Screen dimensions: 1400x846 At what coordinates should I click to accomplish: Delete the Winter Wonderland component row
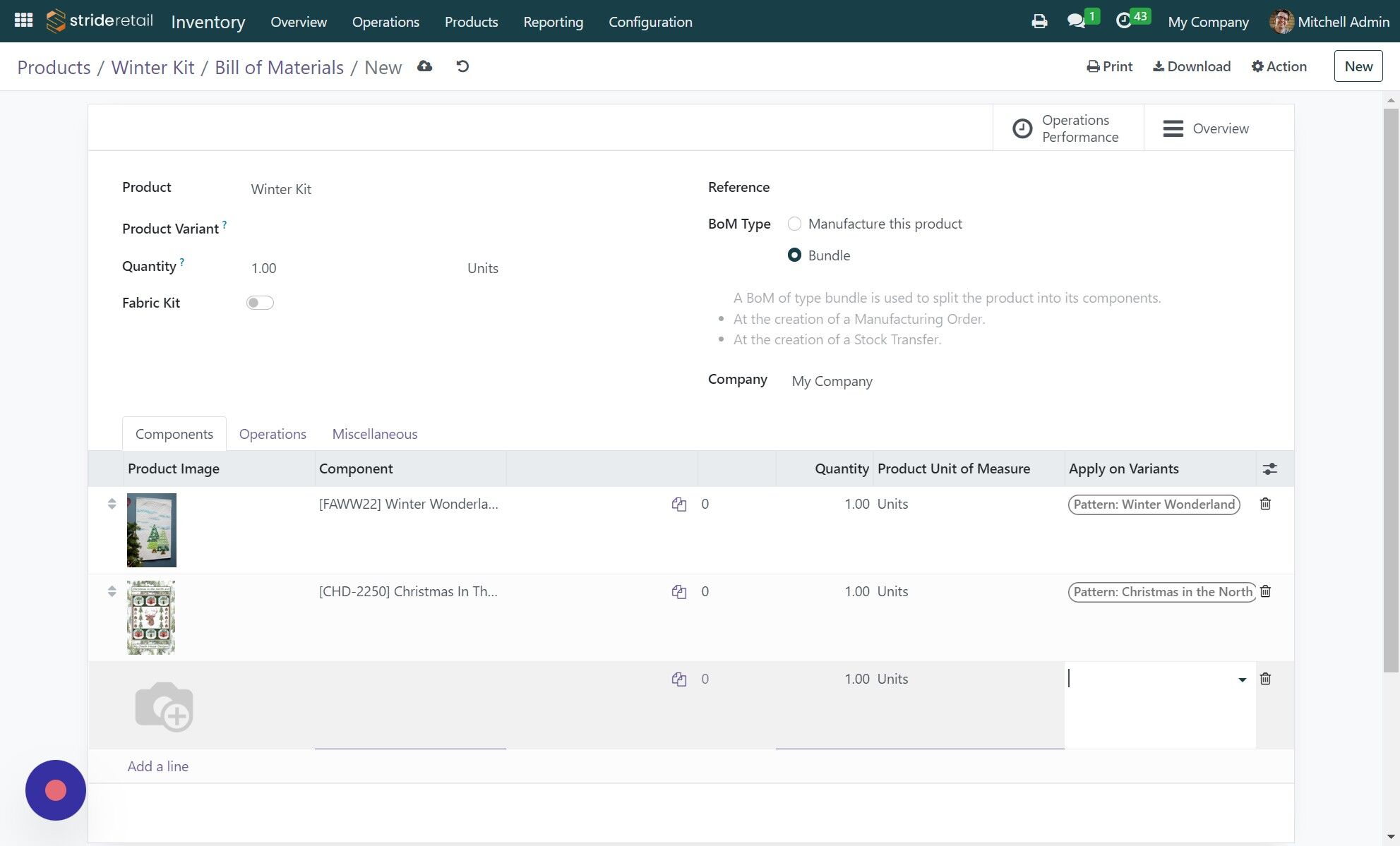click(x=1265, y=504)
